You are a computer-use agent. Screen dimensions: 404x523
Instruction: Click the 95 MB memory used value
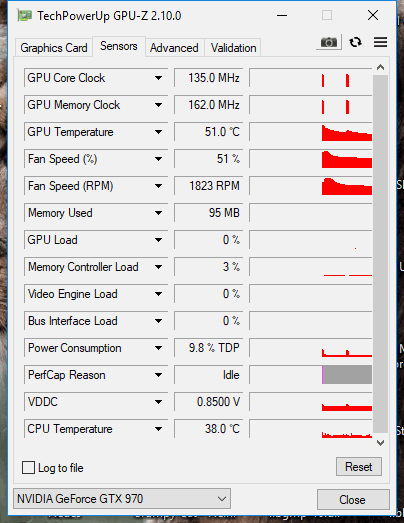[x=209, y=213]
